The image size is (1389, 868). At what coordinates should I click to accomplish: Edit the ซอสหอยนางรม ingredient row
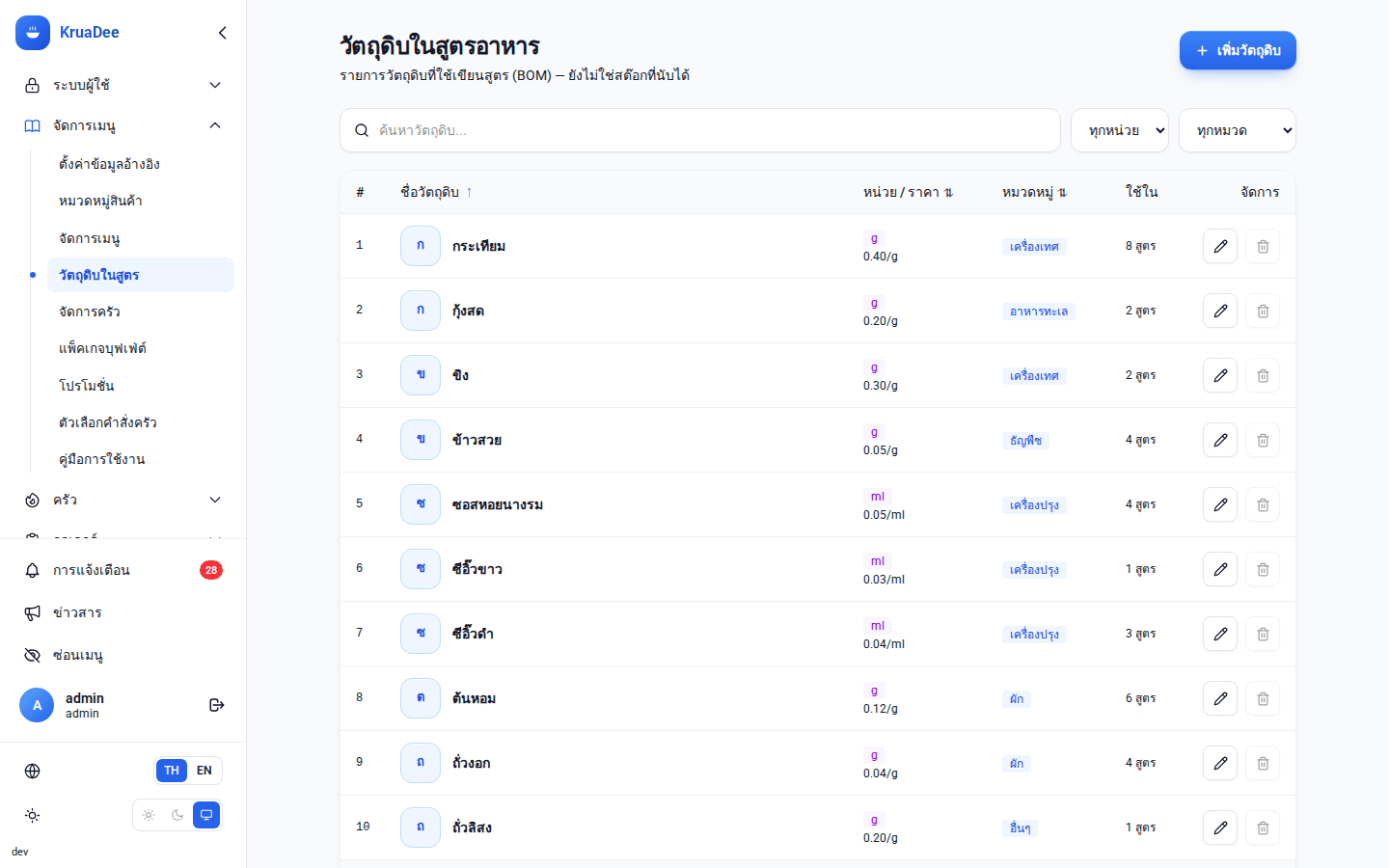[x=1220, y=504]
